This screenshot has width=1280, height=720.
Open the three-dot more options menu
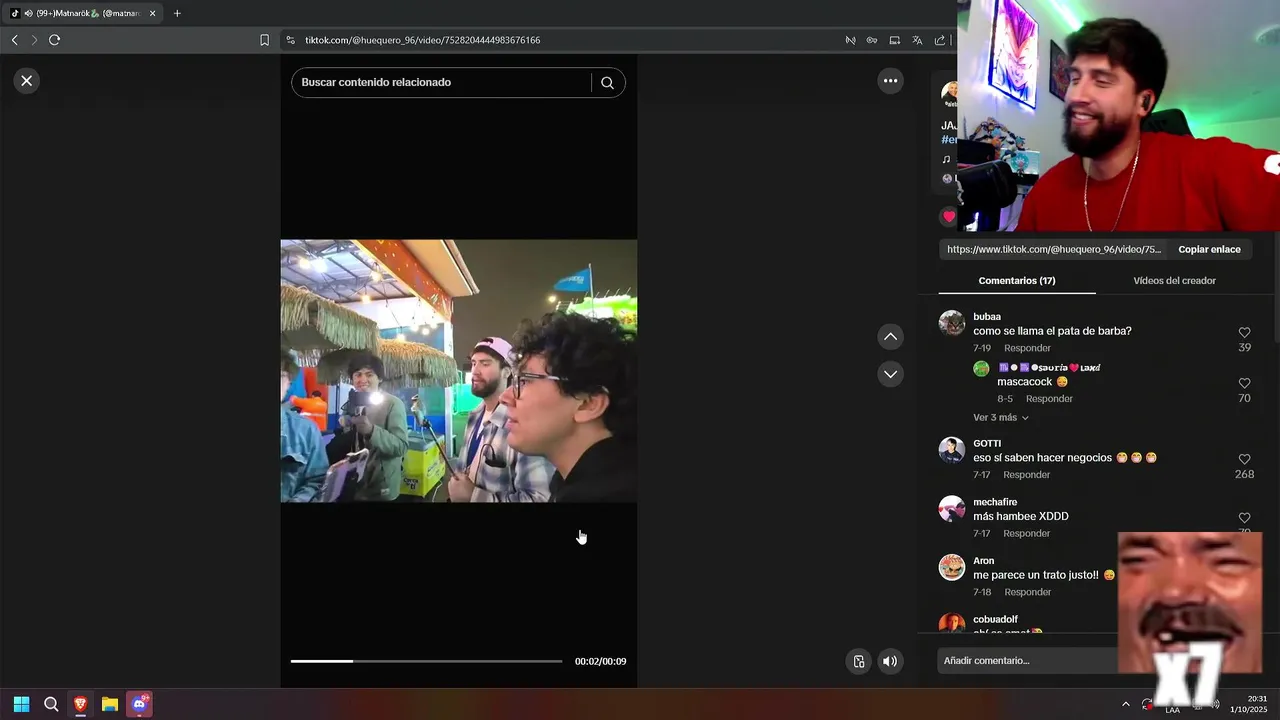(x=890, y=81)
